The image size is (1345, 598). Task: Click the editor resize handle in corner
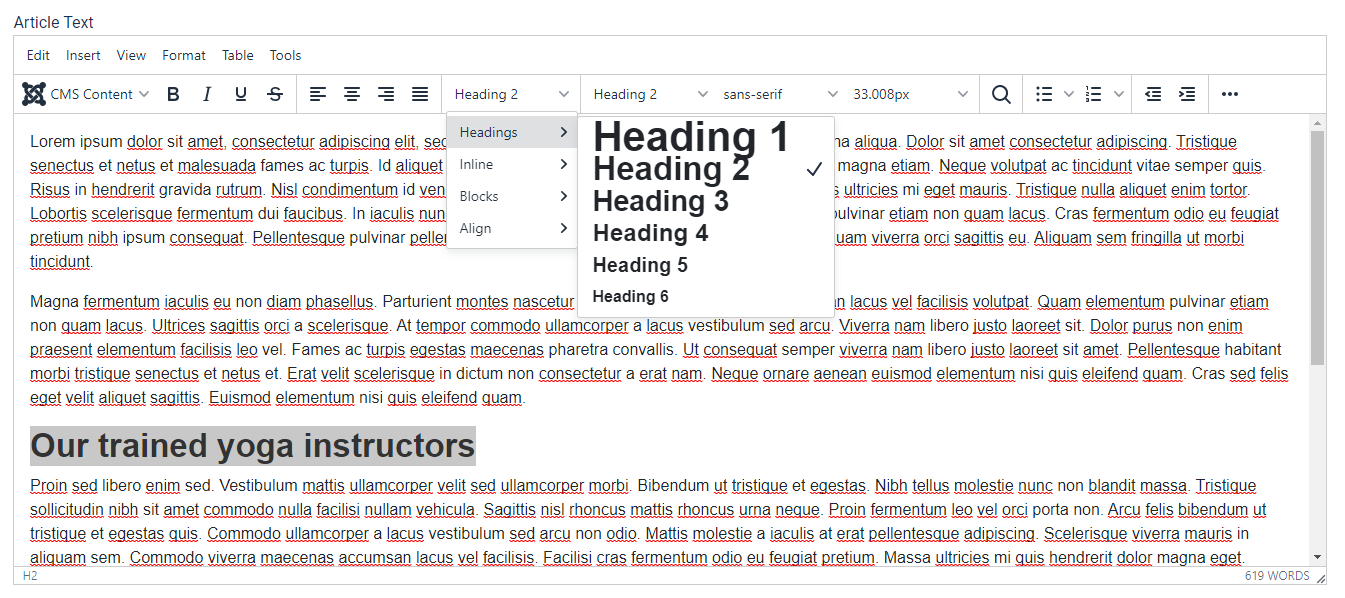(1320, 578)
